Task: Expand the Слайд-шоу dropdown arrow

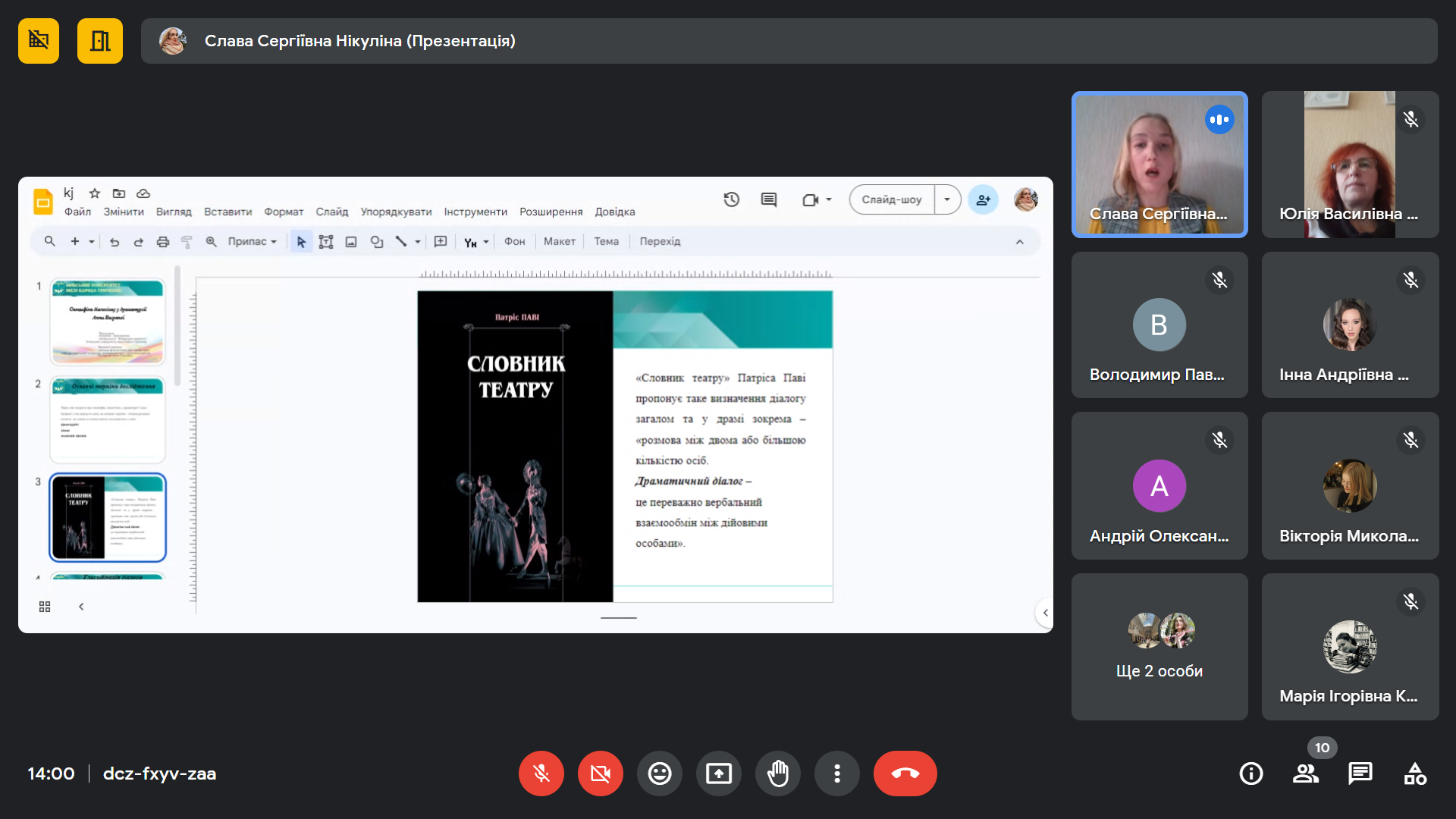Action: pos(947,199)
